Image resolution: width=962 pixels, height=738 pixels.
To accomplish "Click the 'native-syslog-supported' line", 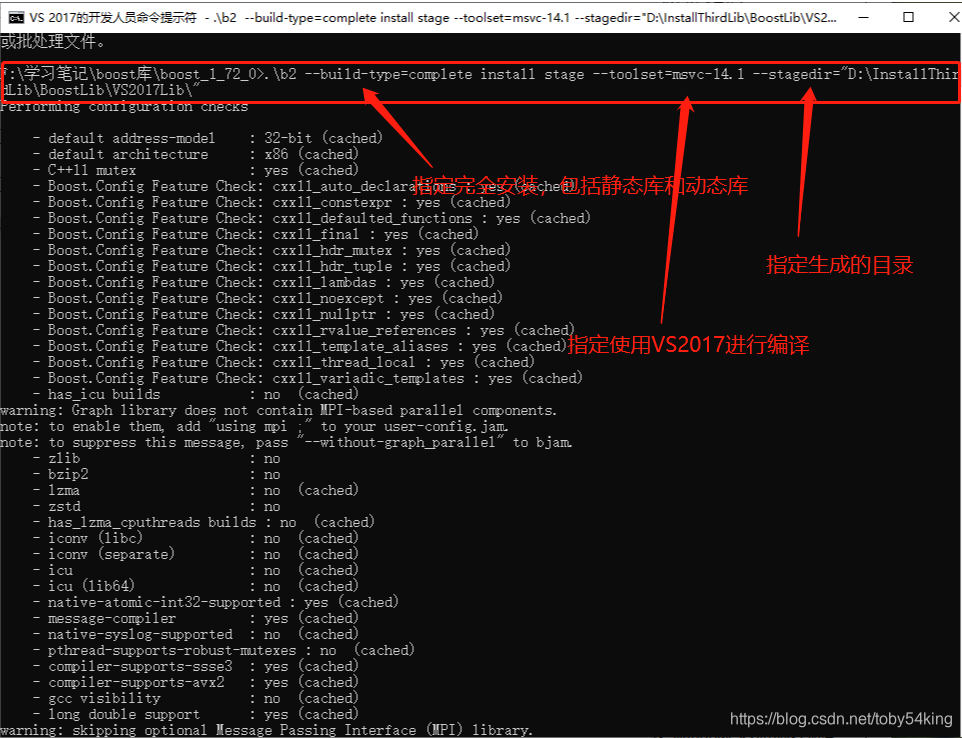I will click(x=196, y=634).
